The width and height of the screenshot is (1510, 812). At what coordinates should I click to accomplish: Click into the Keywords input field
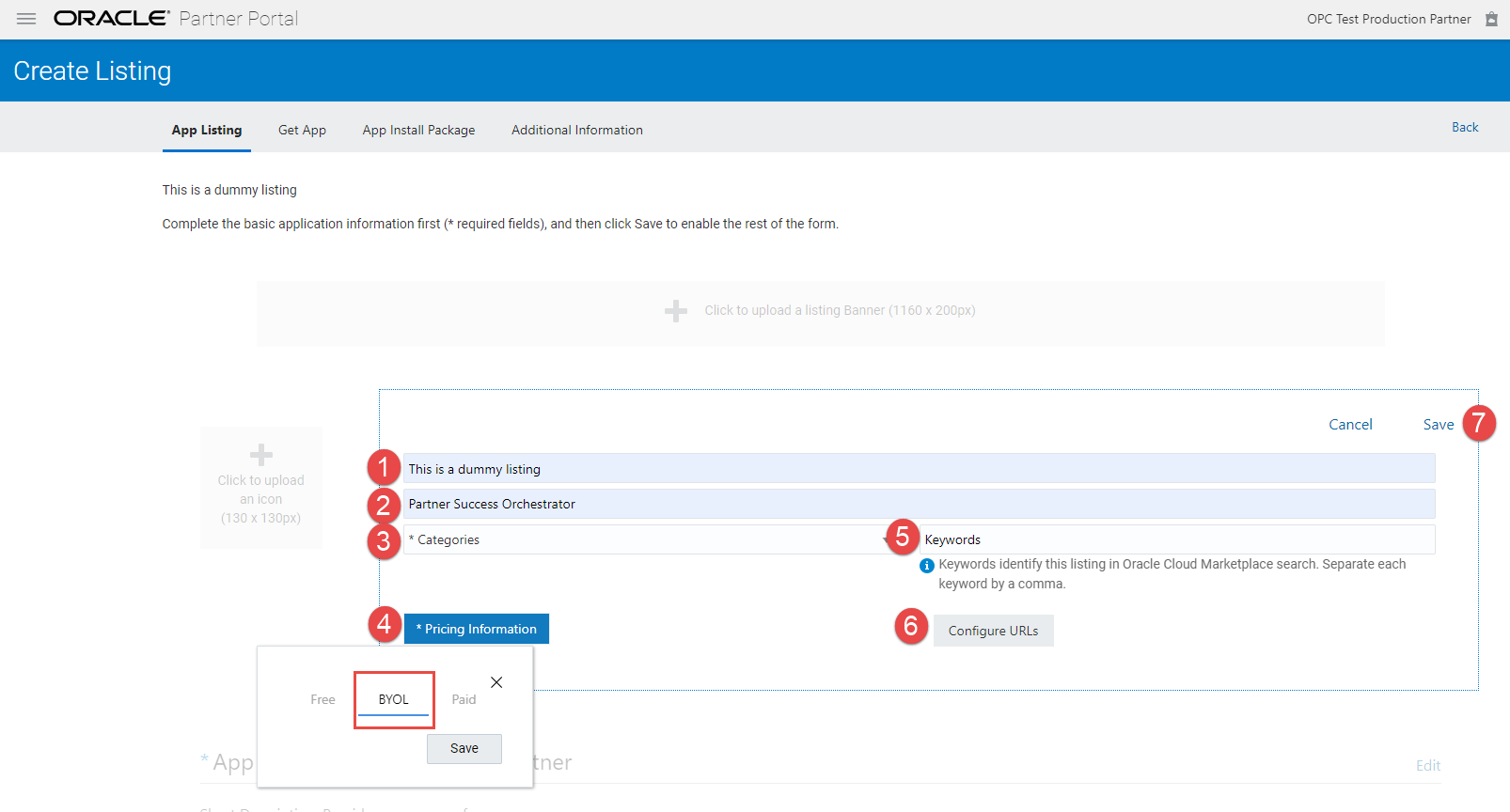tap(1177, 539)
